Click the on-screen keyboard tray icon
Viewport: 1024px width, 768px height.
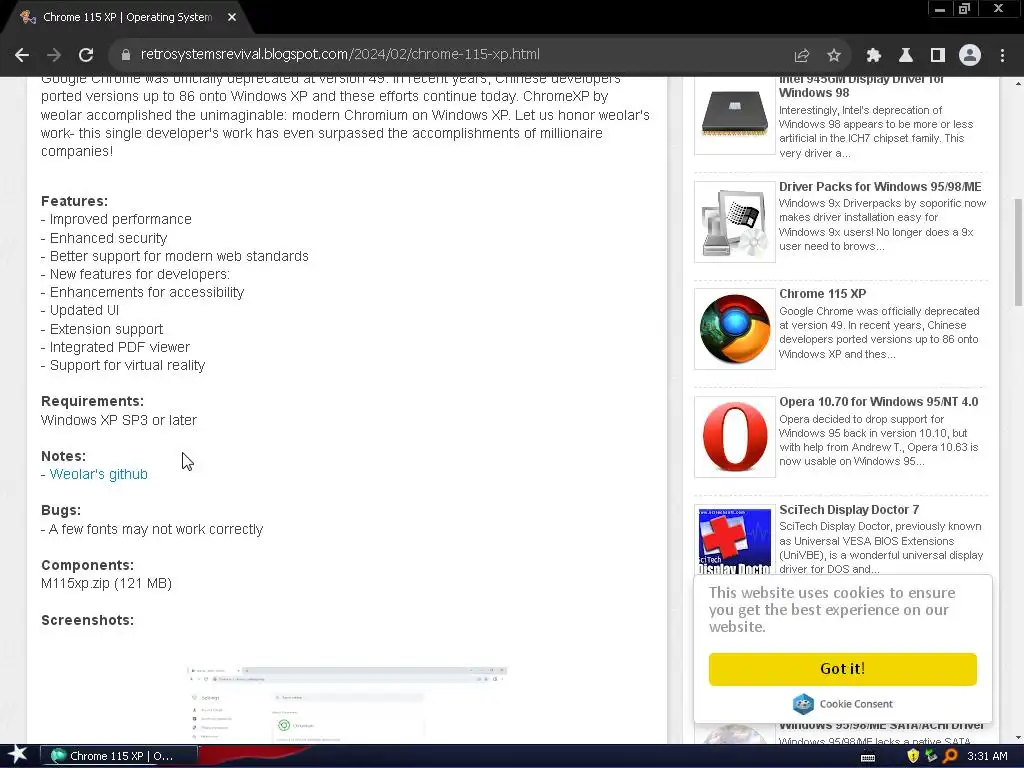pyautogui.click(x=867, y=757)
